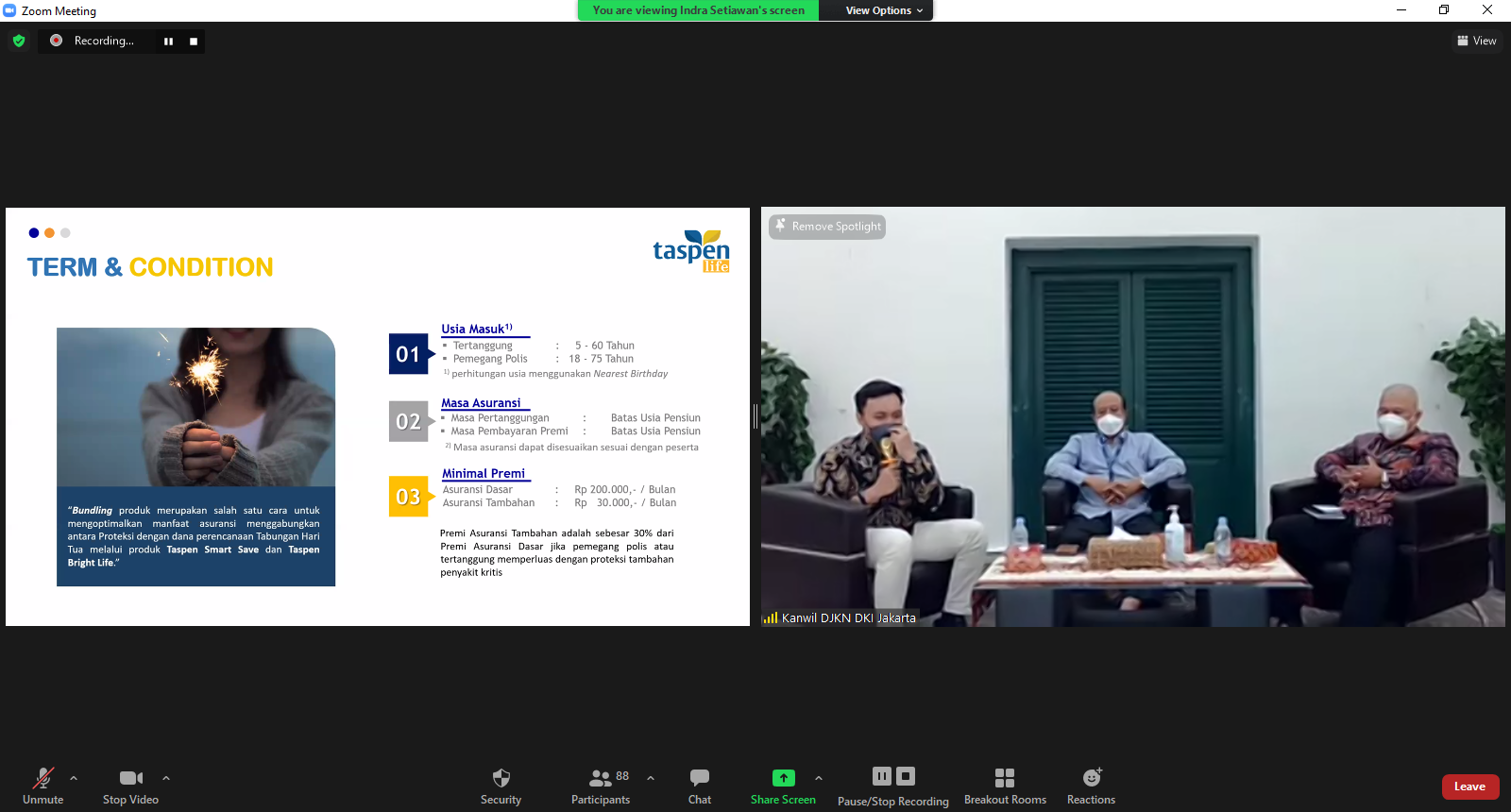Open the View layout menu

click(x=1477, y=41)
